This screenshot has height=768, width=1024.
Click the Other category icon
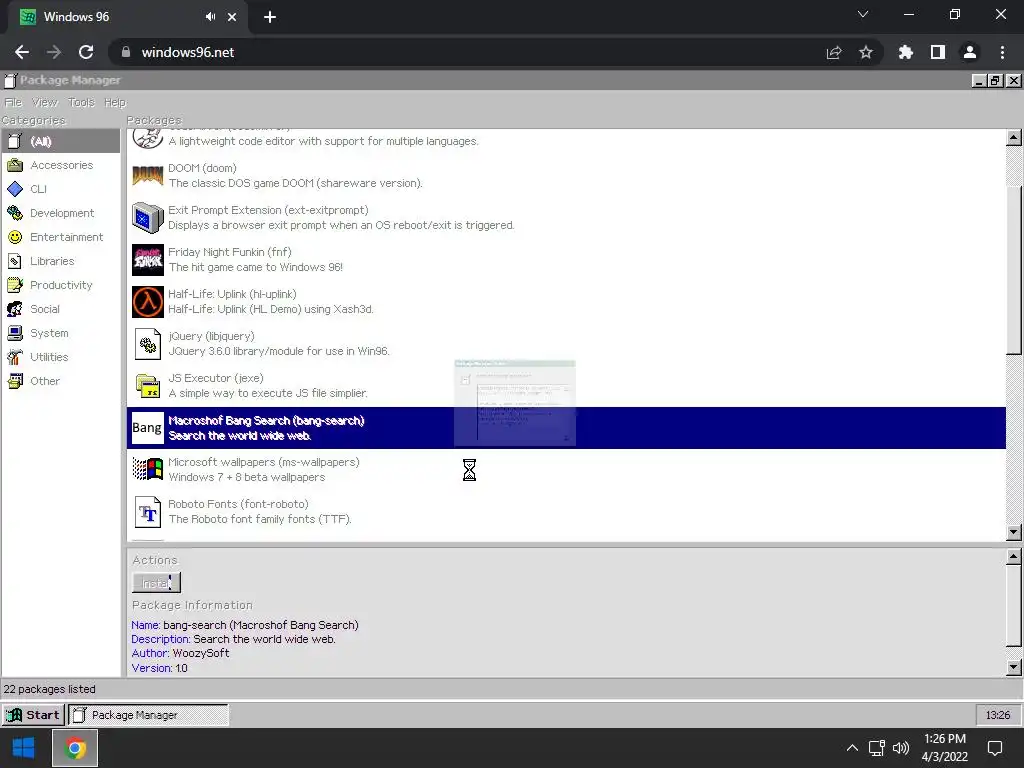pos(15,381)
